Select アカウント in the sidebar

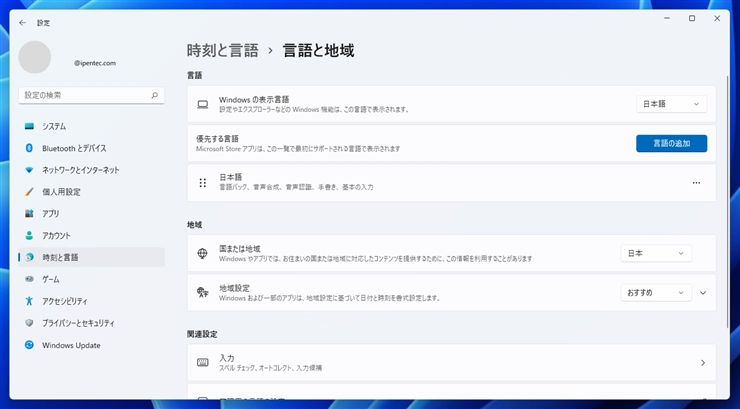click(x=92, y=235)
